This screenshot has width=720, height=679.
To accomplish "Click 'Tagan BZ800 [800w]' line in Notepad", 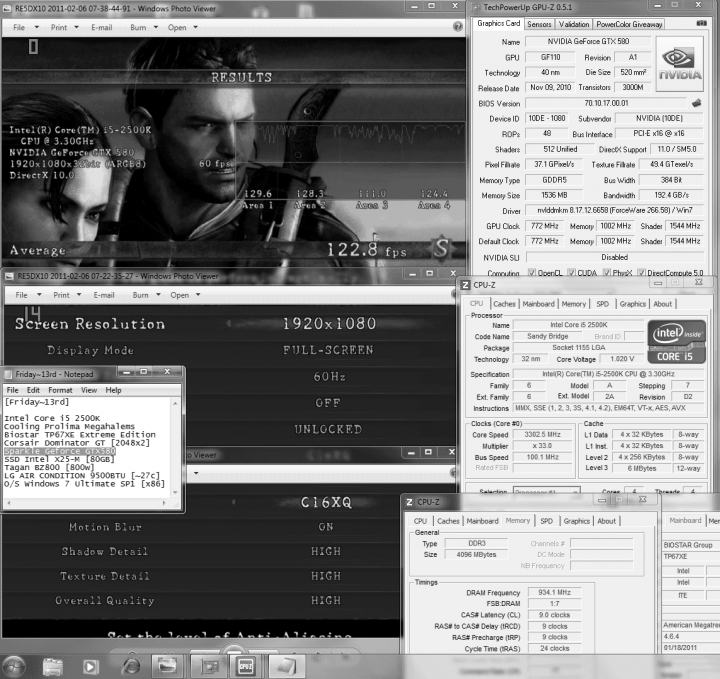I will pyautogui.click(x=49, y=467).
